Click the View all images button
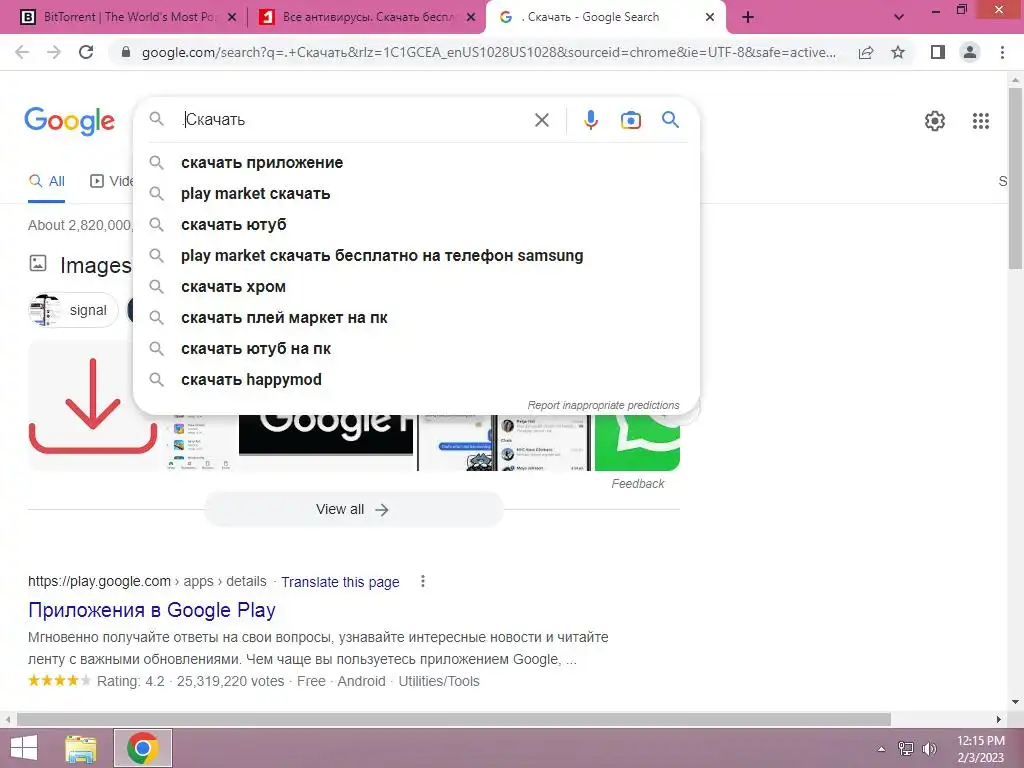This screenshot has height=768, width=1024. tap(353, 509)
